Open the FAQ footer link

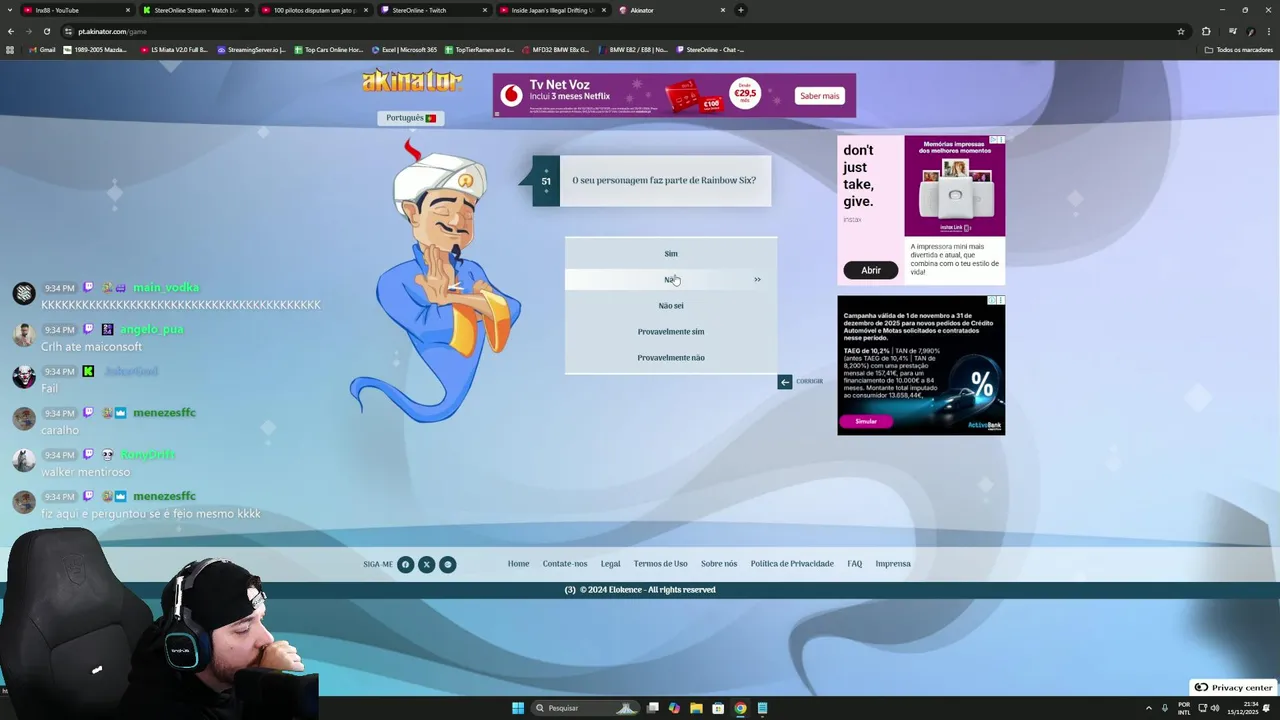tap(854, 564)
